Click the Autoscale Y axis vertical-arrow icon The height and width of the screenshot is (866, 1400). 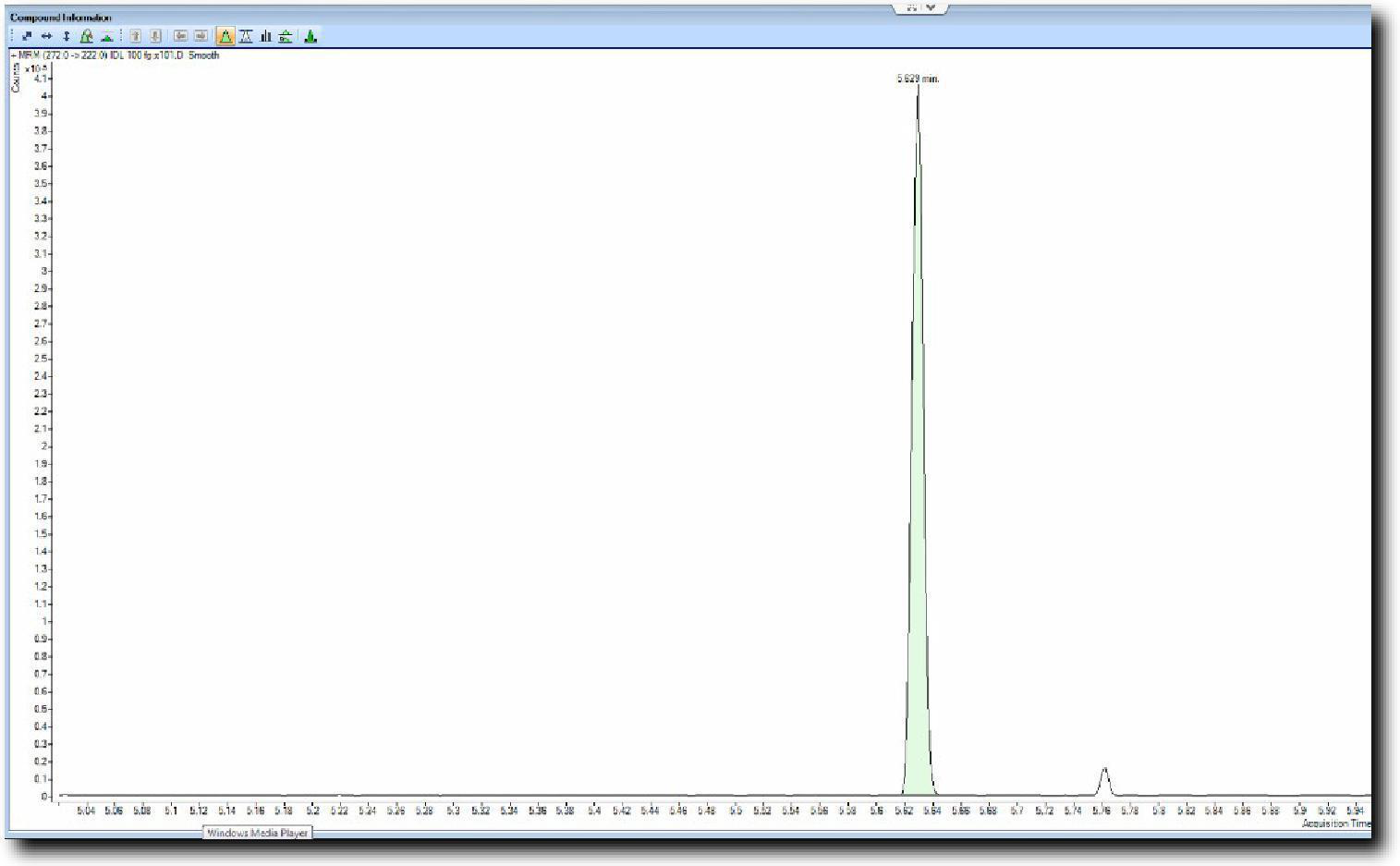(x=67, y=36)
